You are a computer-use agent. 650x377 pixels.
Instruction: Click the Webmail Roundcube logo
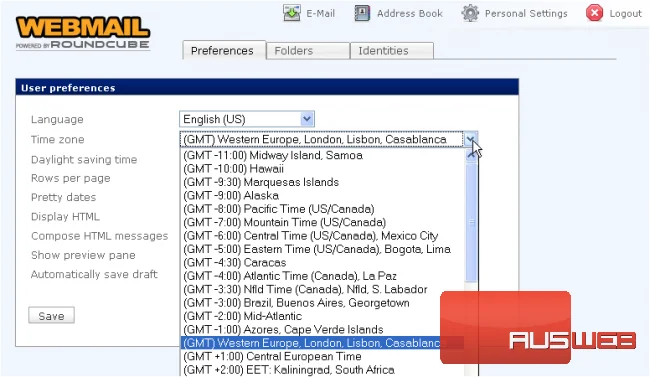pos(83,32)
